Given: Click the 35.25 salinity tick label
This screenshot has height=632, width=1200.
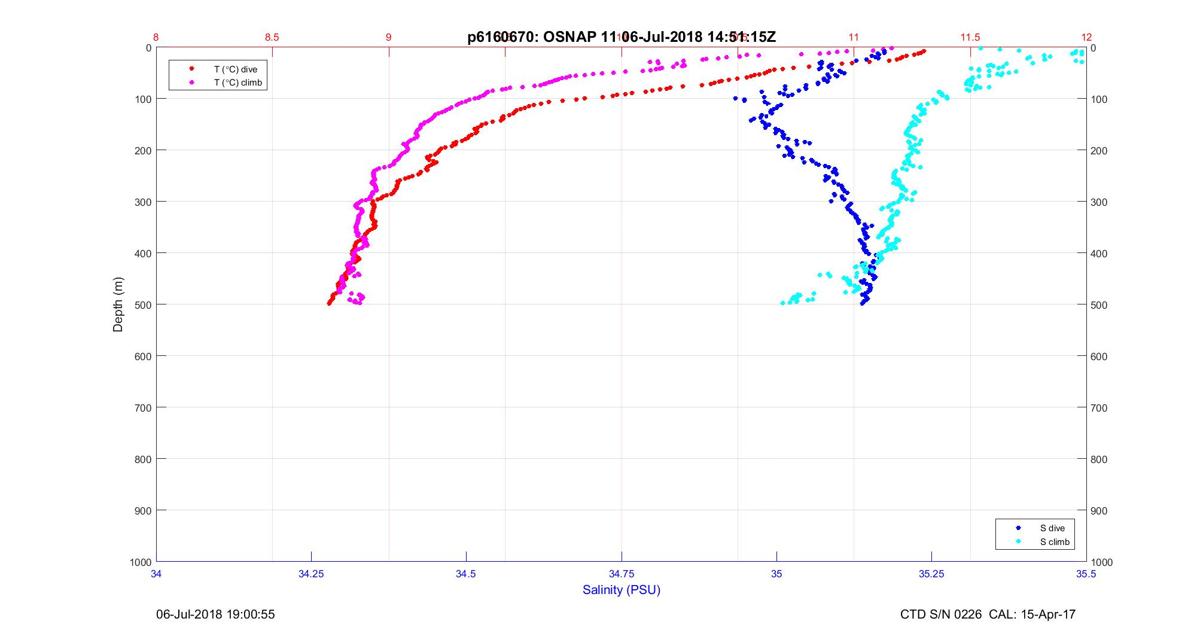Looking at the screenshot, I should point(931,574).
